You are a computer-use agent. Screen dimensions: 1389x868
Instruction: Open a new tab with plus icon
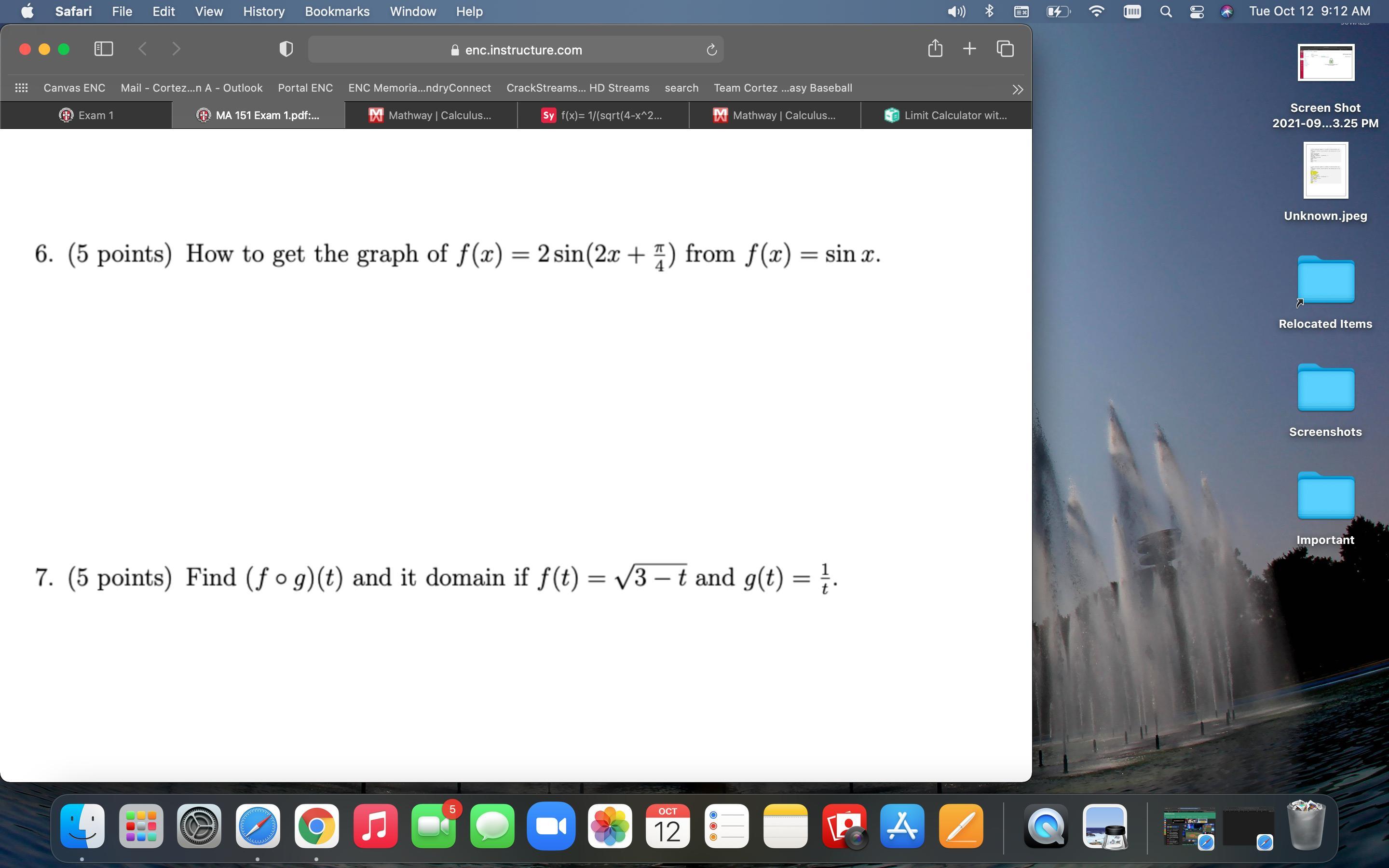pos(969,49)
